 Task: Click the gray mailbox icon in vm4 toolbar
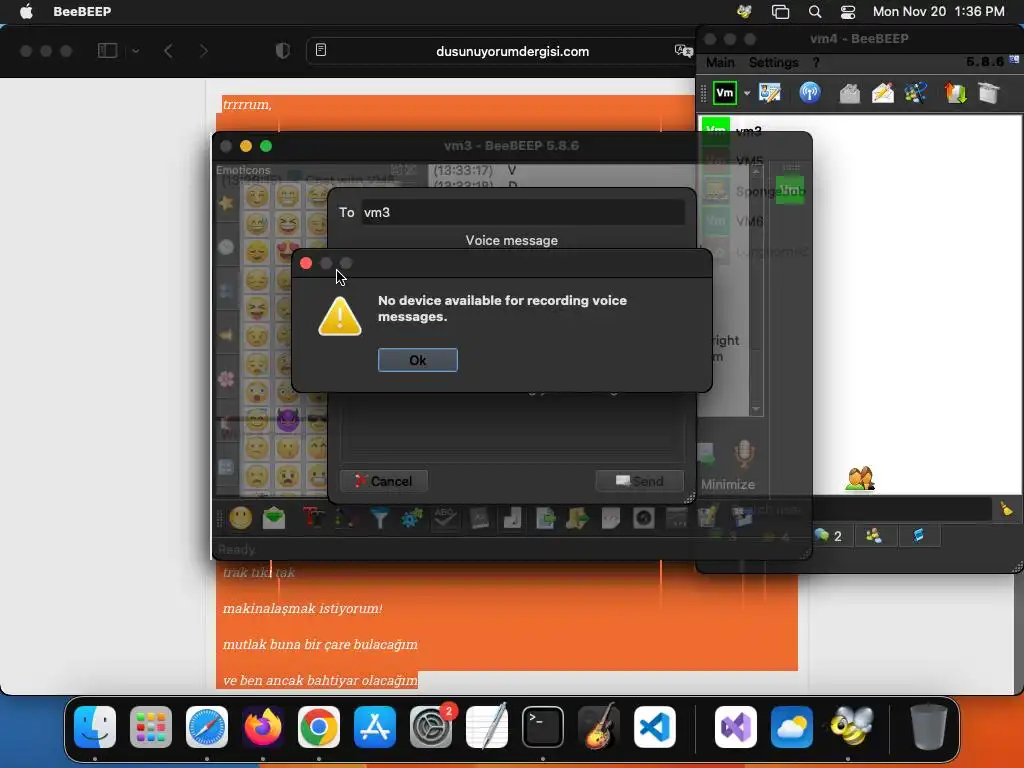tap(849, 93)
